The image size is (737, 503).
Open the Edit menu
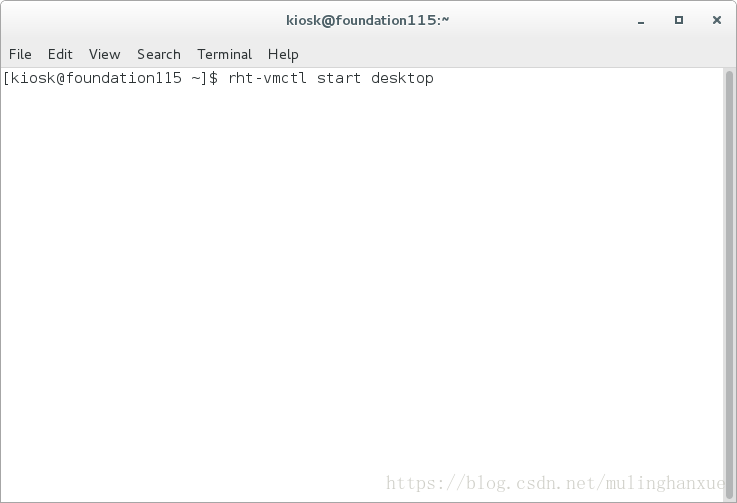tap(60, 55)
